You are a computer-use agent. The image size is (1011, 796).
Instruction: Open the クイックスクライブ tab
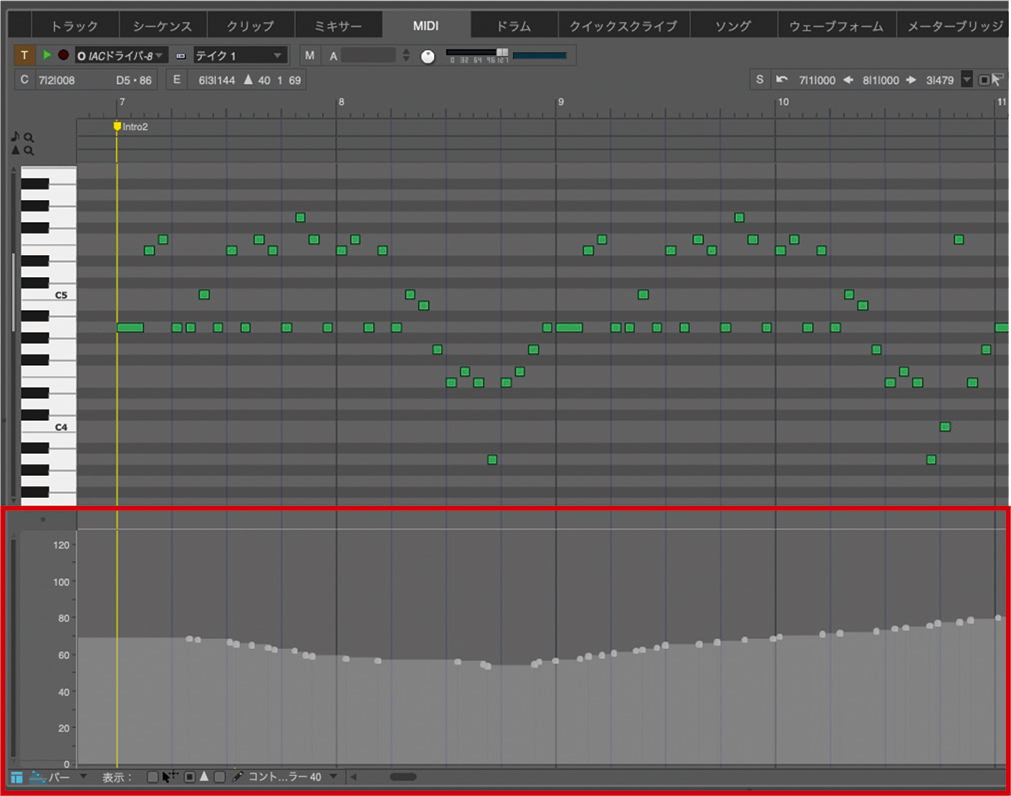[623, 26]
